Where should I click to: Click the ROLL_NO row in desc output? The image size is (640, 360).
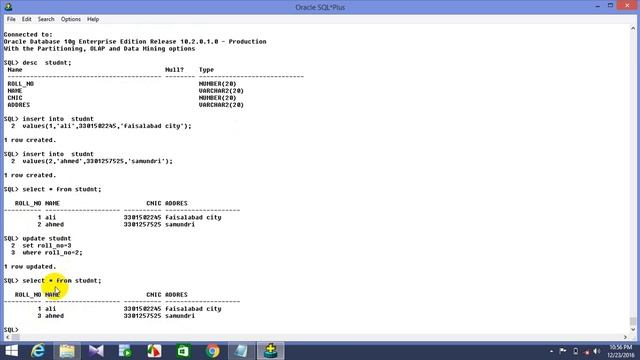click(126, 84)
